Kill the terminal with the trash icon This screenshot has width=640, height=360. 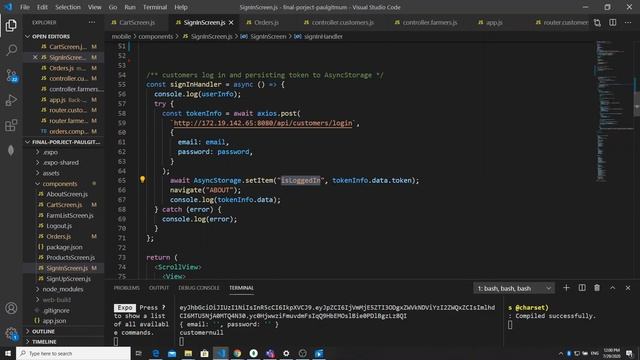point(597,288)
